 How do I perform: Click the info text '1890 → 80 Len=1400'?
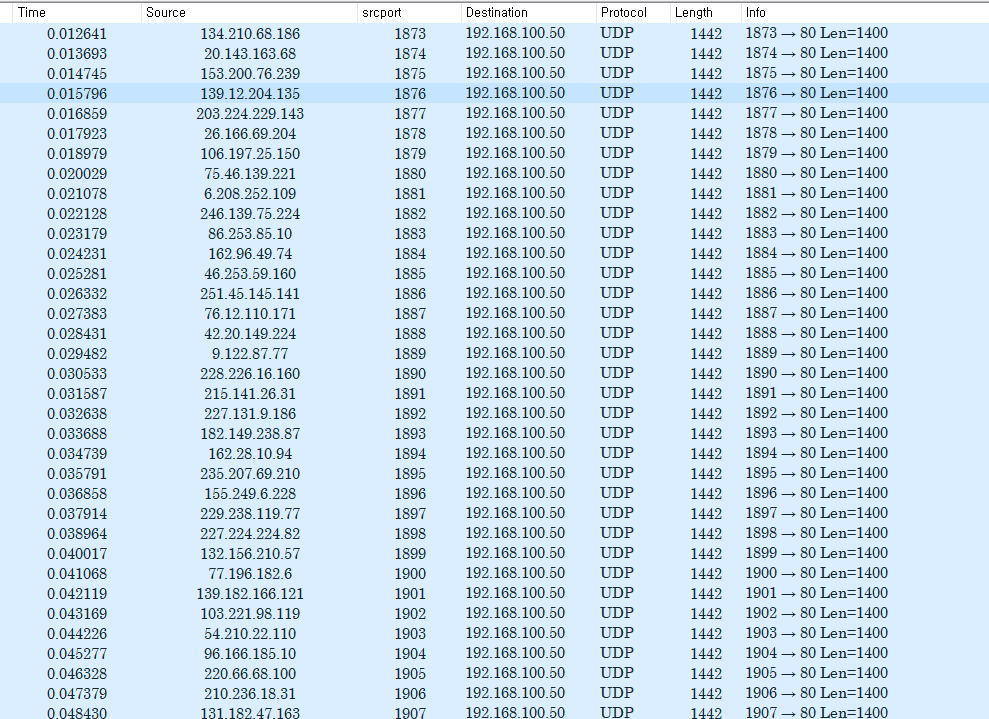816,373
